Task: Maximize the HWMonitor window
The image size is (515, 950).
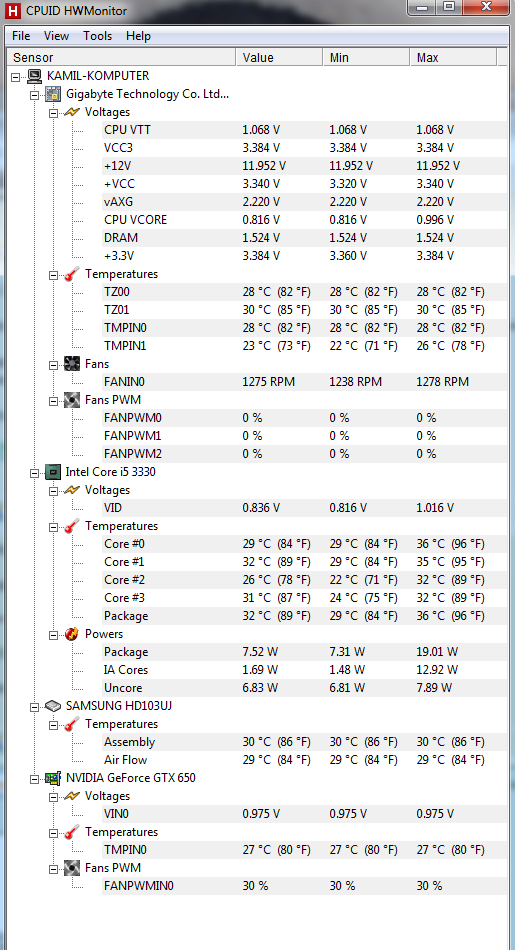Action: [448, 7]
